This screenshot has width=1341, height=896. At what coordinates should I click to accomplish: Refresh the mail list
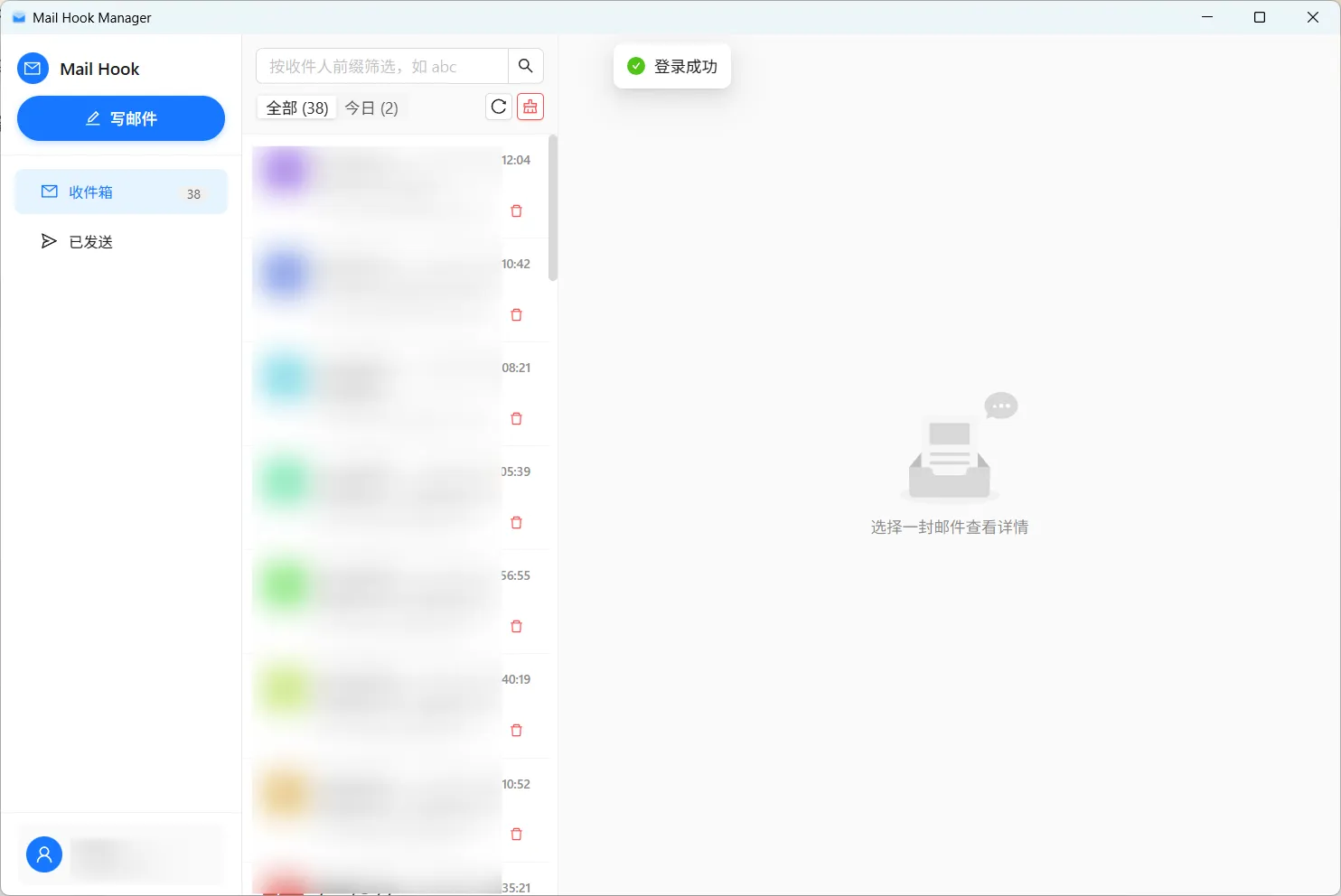(x=499, y=107)
